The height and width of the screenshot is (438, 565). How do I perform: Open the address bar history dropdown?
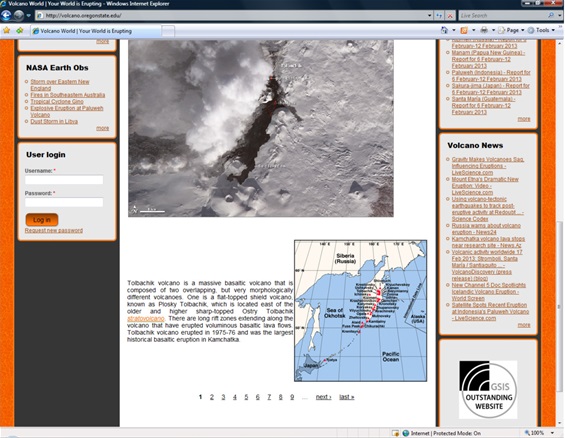(429, 15)
